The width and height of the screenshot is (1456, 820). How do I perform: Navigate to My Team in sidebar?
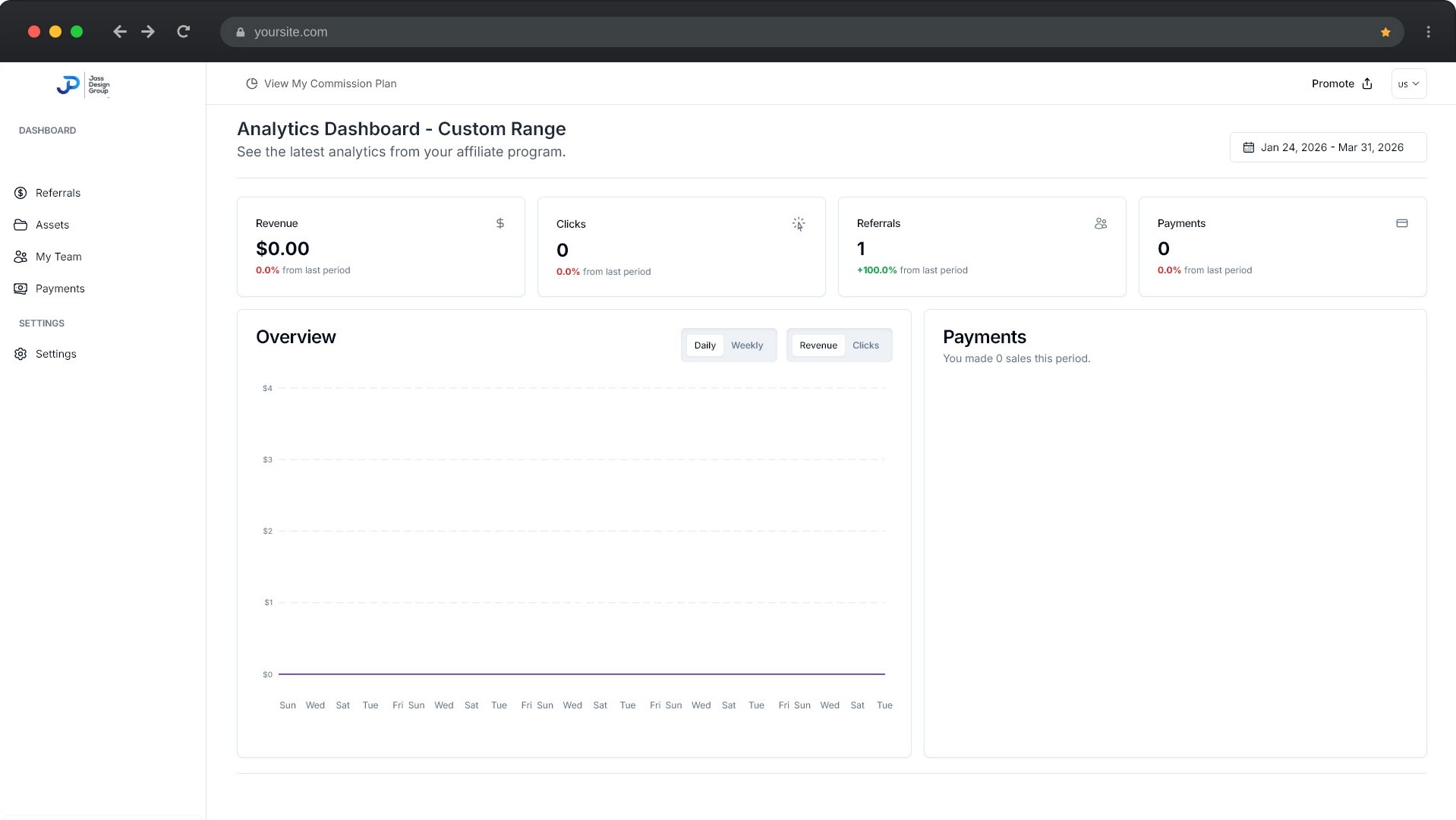(58, 257)
